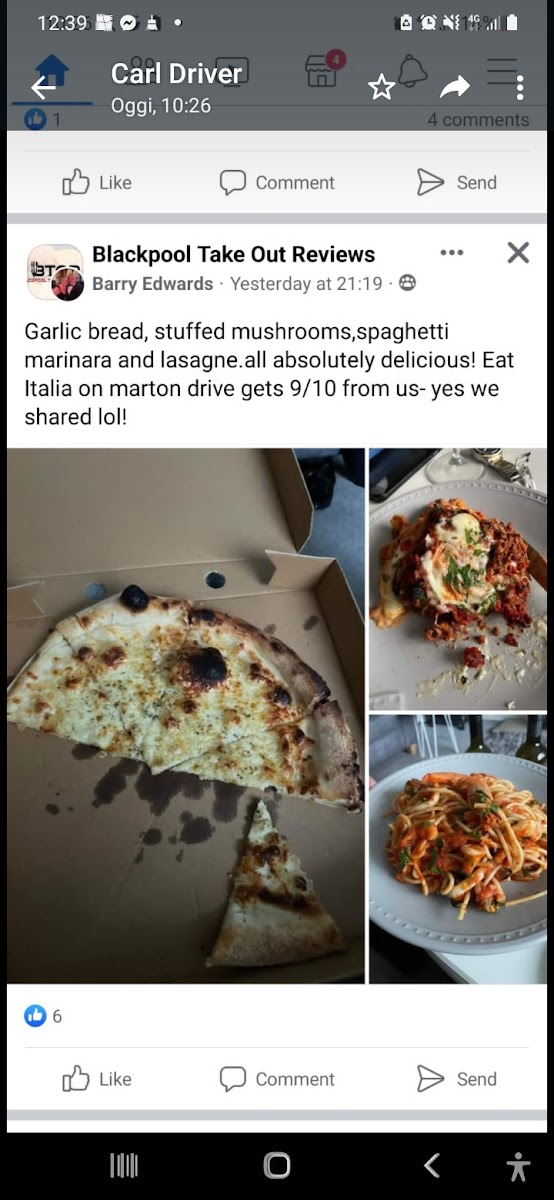
Task: Open Blackpool Take Out Reviews group avatar
Action: tap(55, 272)
